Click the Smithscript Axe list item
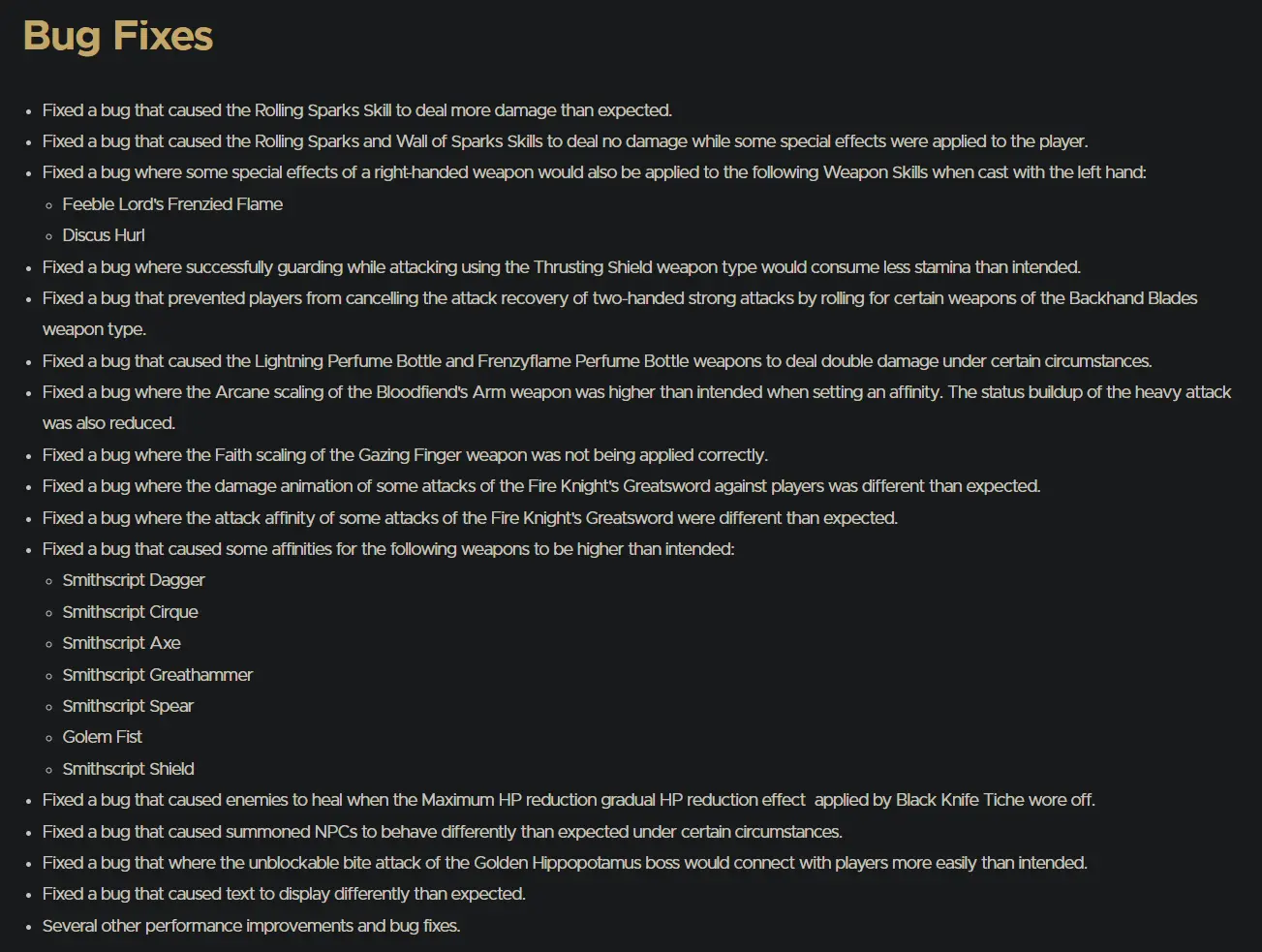Image resolution: width=1262 pixels, height=952 pixels. point(122,643)
